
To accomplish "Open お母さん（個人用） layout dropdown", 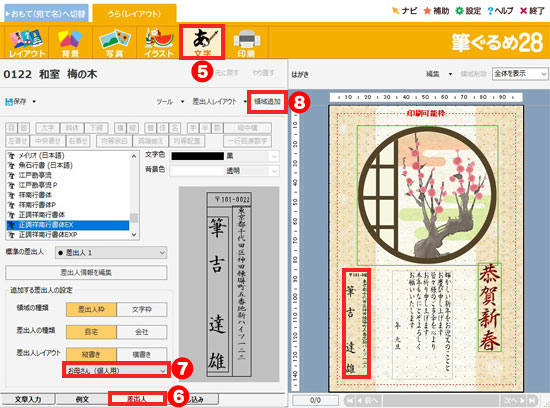I will click(x=116, y=370).
